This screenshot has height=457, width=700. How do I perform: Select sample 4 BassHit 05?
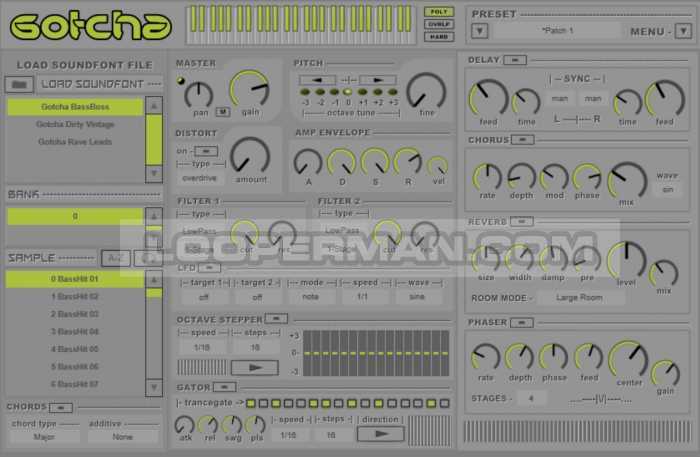(x=75, y=349)
